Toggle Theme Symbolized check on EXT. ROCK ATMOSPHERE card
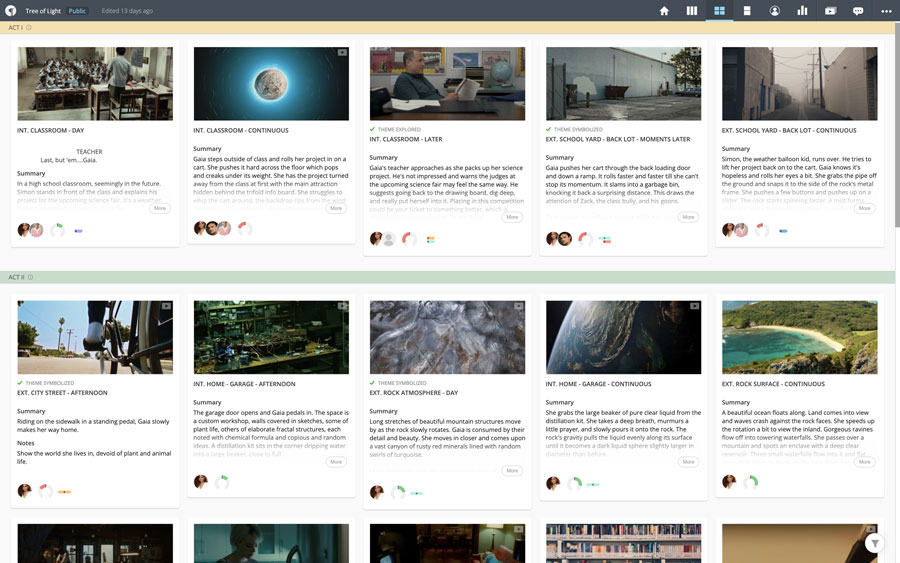Screen dimensions: 900x563 click(x=373, y=383)
